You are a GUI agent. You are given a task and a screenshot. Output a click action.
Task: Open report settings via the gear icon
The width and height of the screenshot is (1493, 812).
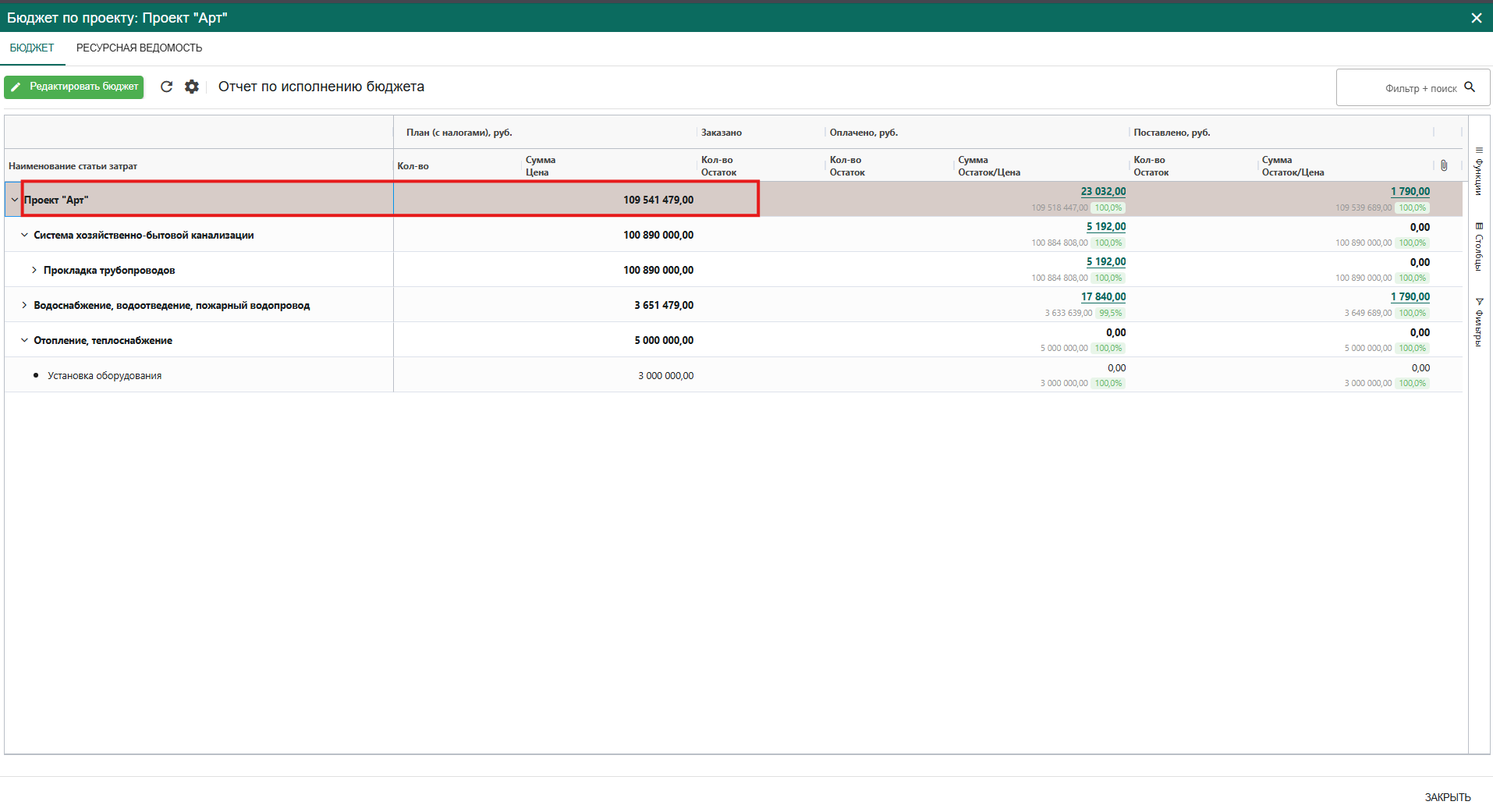point(192,87)
